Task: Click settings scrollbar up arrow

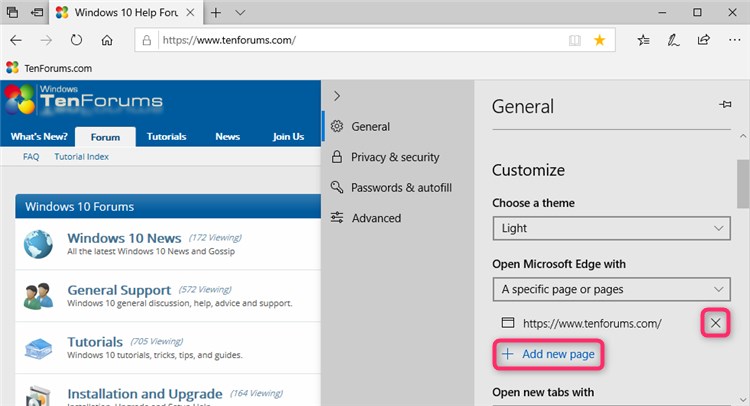Action: click(743, 136)
